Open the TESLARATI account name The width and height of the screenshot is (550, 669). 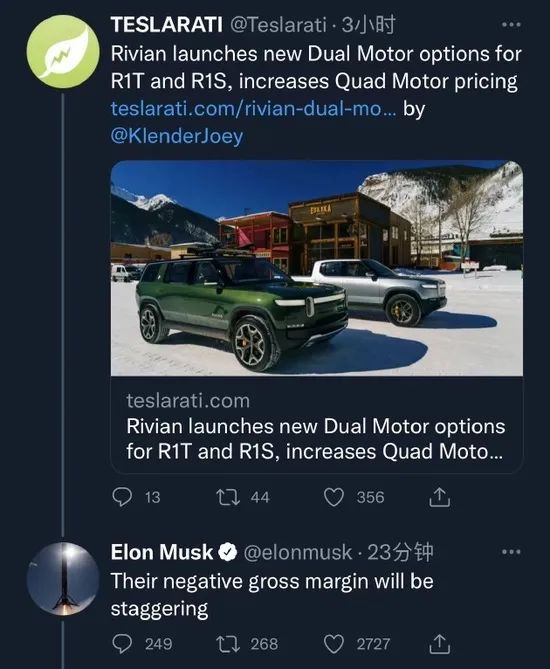pyautogui.click(x=166, y=25)
